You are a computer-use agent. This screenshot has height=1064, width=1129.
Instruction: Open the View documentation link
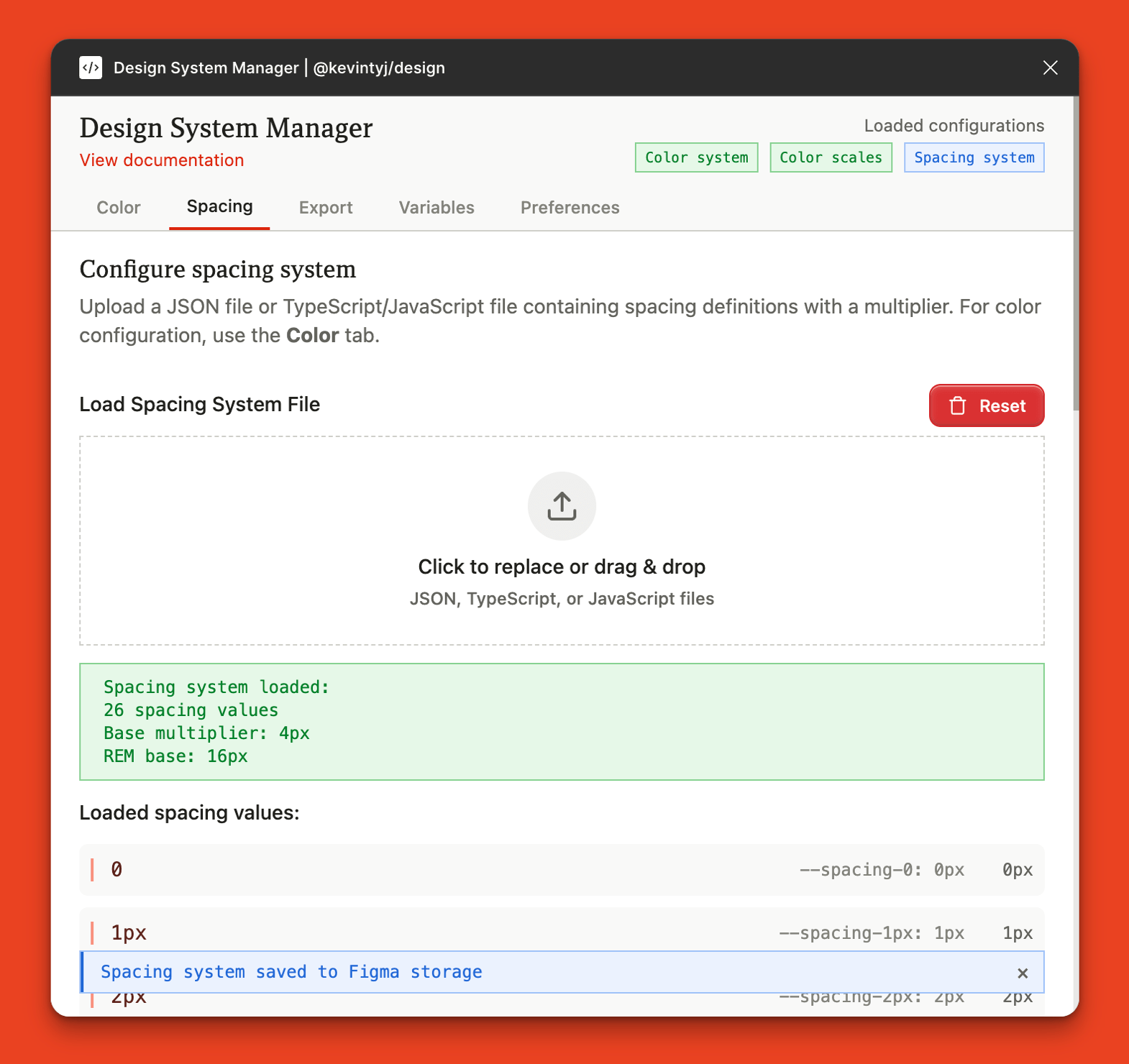[162, 160]
